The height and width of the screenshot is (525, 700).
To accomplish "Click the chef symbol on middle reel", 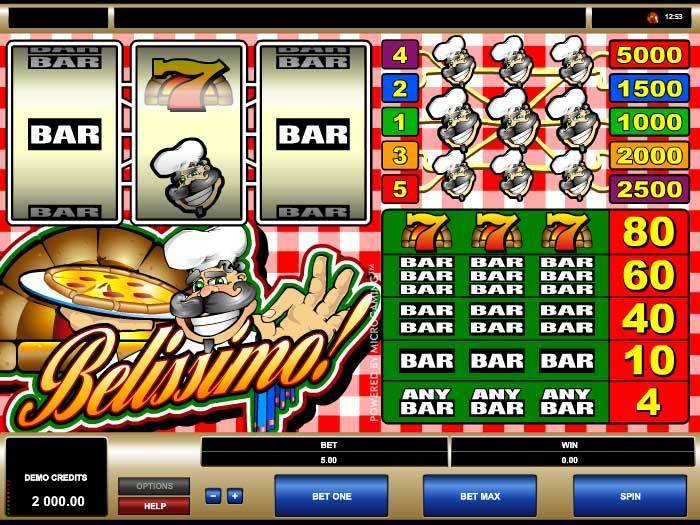I will pos(188,176).
